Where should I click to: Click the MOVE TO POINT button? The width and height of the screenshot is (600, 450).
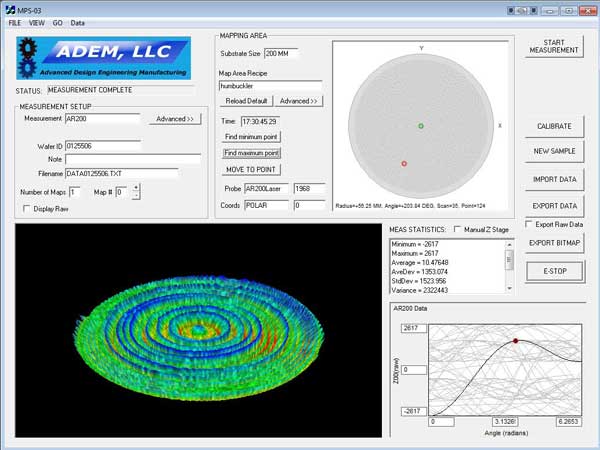(x=251, y=170)
